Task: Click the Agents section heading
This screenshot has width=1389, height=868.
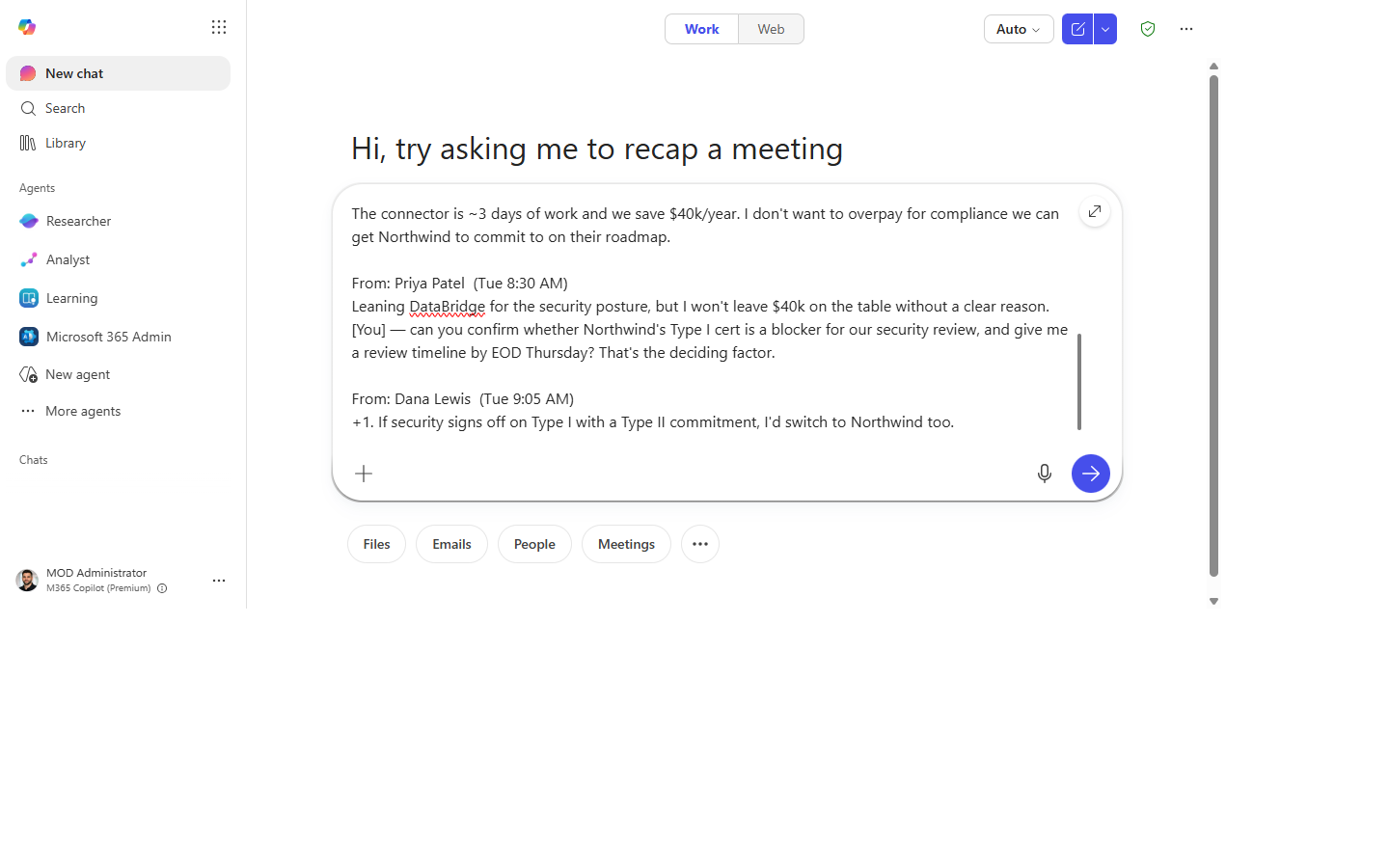Action: point(37,188)
